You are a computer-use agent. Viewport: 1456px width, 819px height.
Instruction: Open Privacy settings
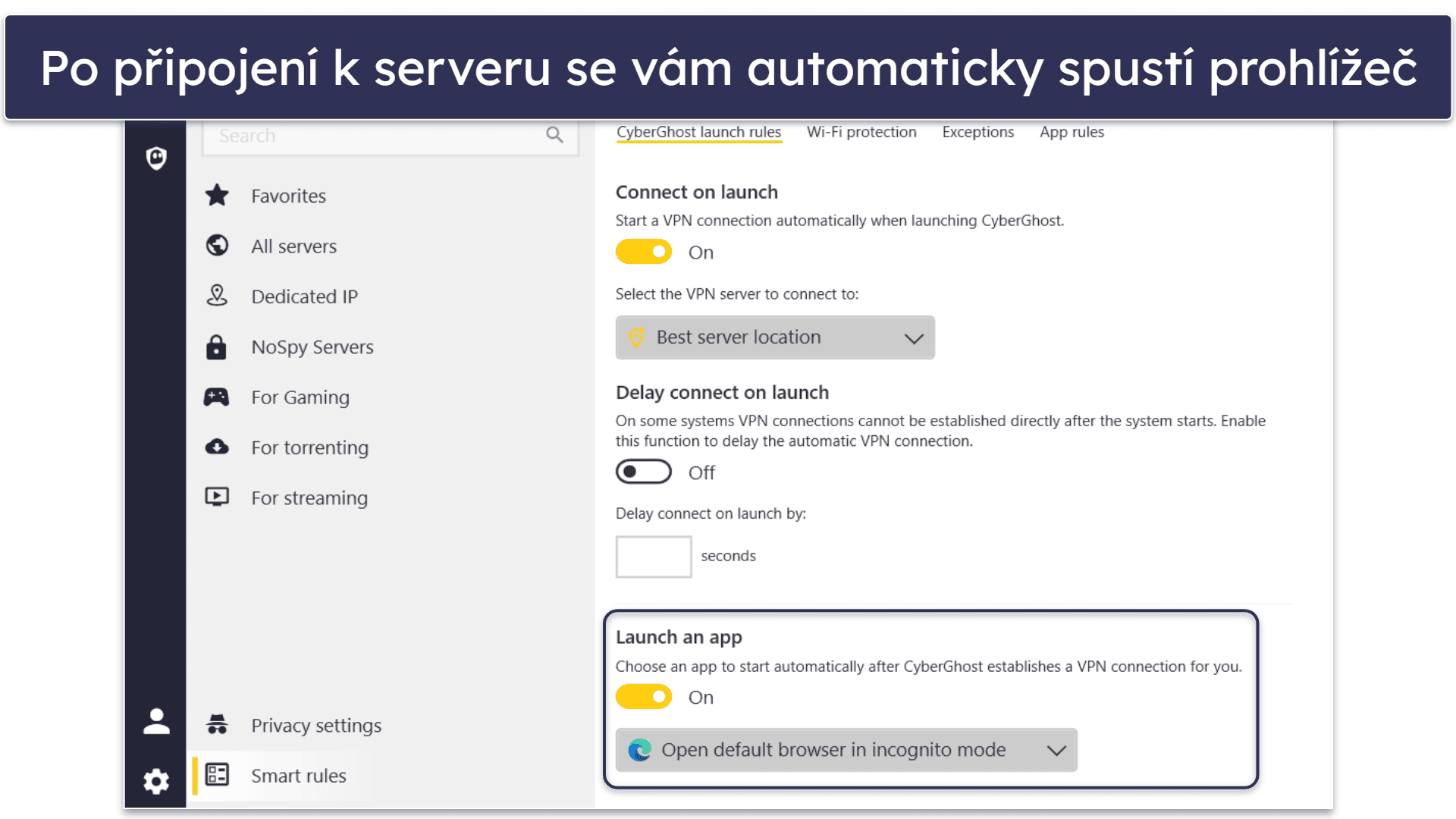(315, 725)
